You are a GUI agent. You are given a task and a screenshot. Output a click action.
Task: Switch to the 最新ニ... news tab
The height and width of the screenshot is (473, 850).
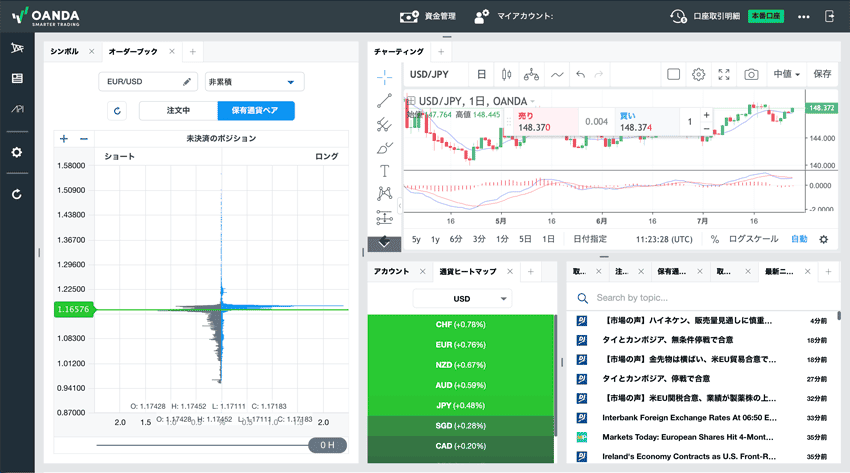779,271
